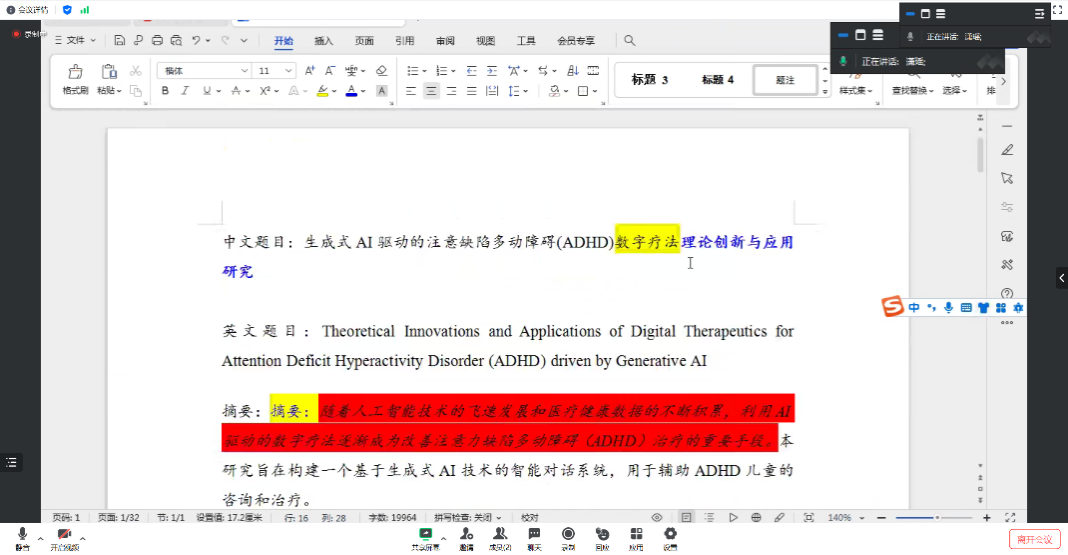Select the pen tool in right sidebar
The width and height of the screenshot is (1068, 555).
coord(1007,150)
